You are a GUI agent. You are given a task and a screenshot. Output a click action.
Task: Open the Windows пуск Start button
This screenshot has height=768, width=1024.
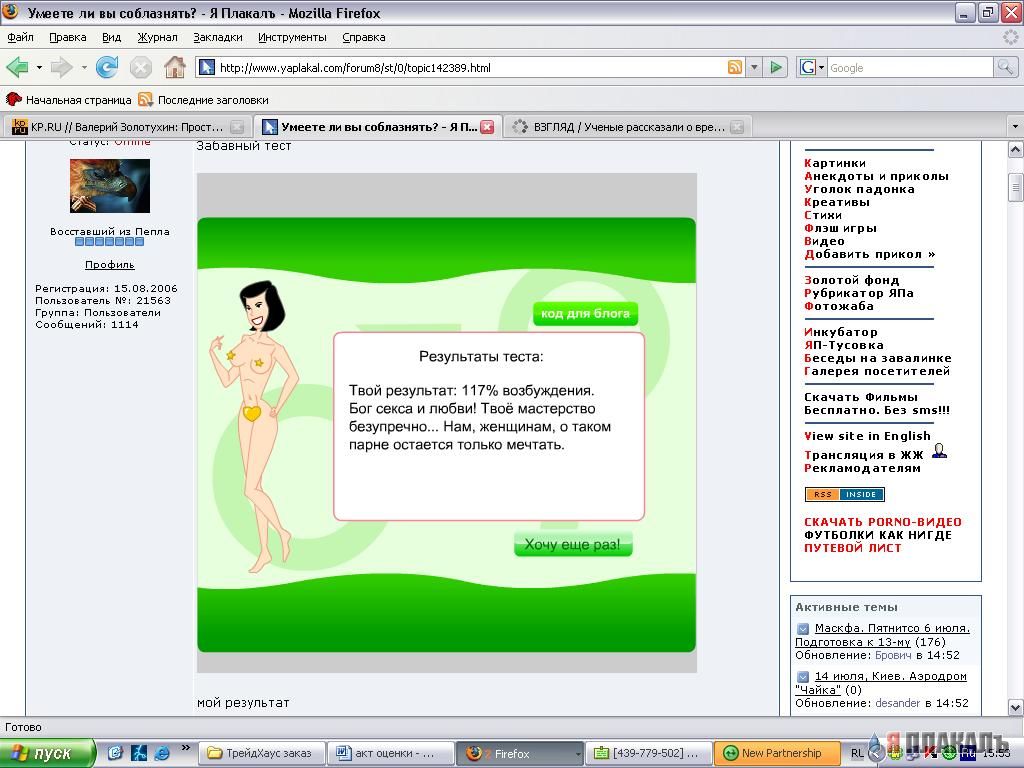[x=47, y=753]
